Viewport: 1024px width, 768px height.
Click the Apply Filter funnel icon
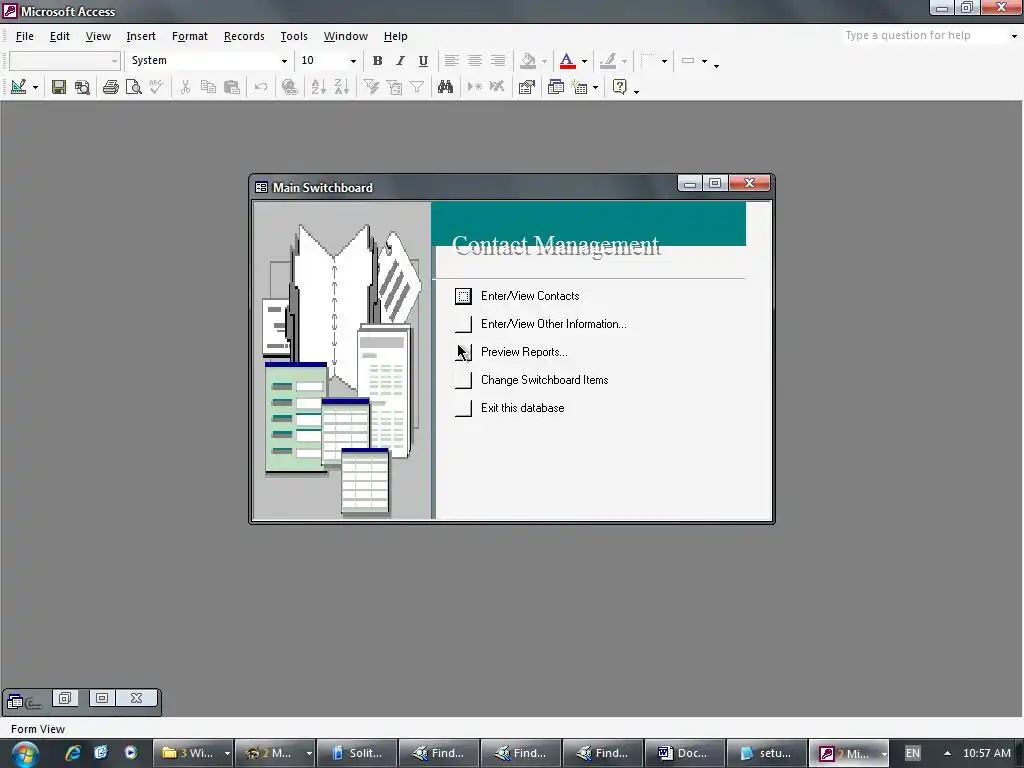(417, 87)
